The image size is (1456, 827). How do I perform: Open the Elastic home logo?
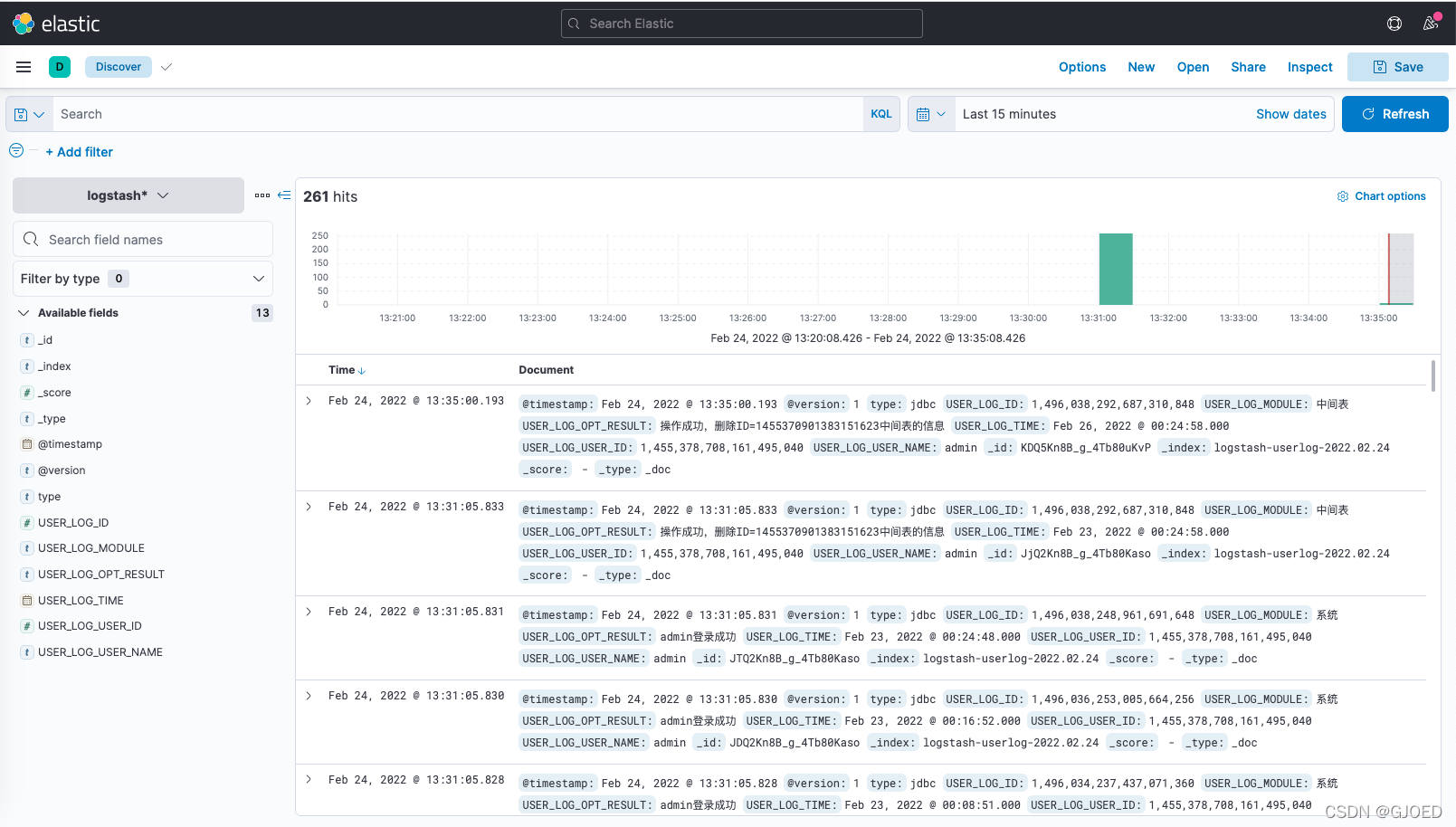(x=56, y=24)
